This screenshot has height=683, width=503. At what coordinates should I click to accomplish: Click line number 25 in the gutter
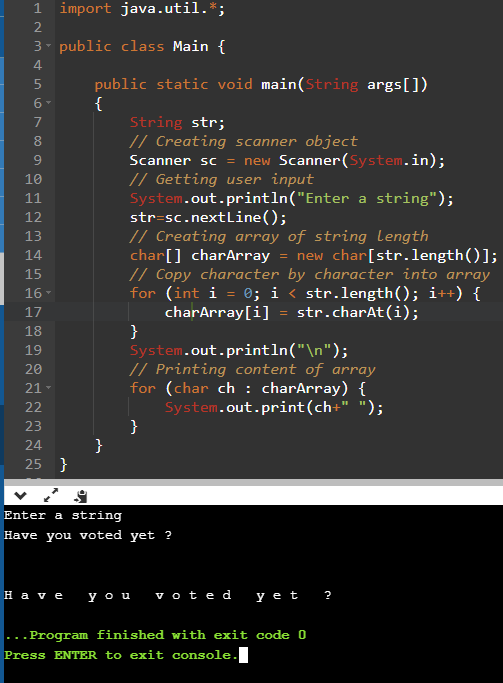click(x=34, y=464)
